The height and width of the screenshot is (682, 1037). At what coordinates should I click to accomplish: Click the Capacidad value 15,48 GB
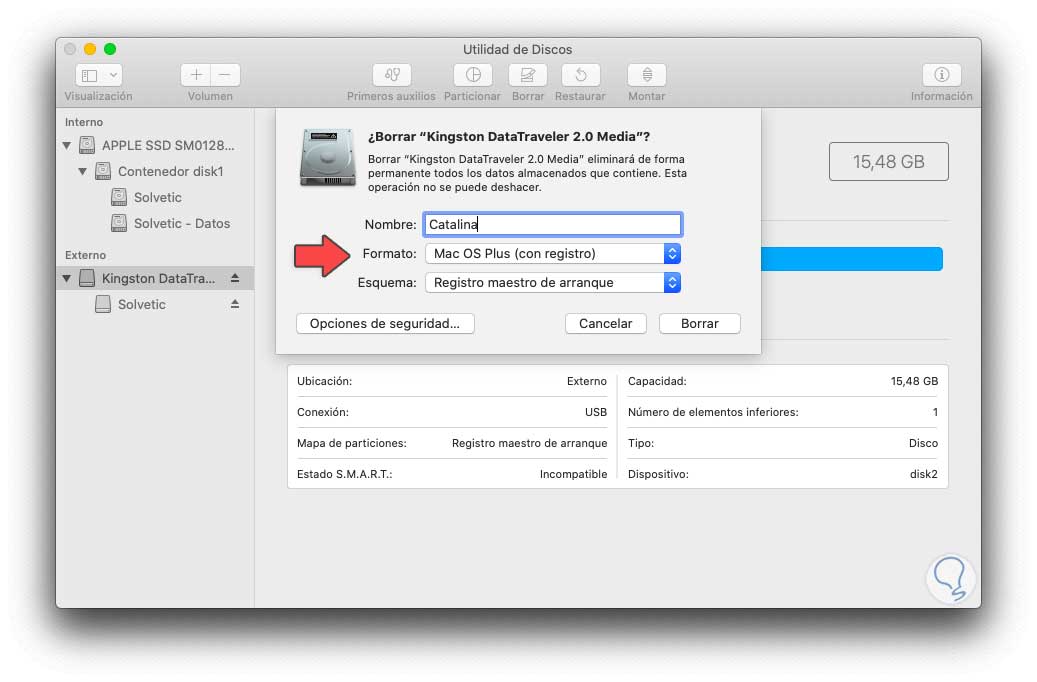(914, 381)
